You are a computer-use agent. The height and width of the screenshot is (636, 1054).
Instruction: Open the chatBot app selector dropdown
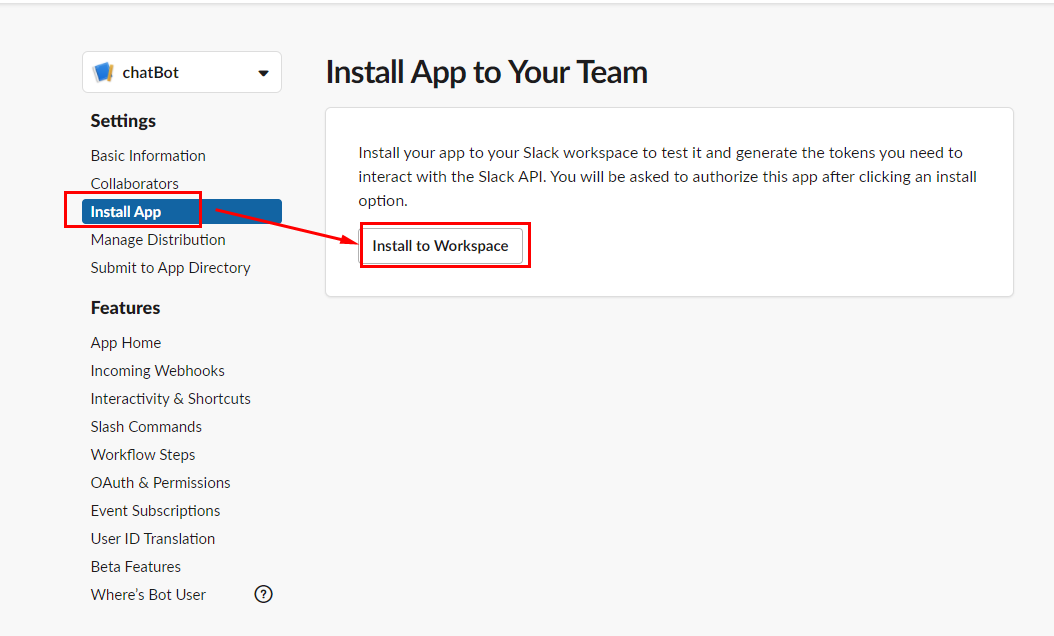[181, 72]
